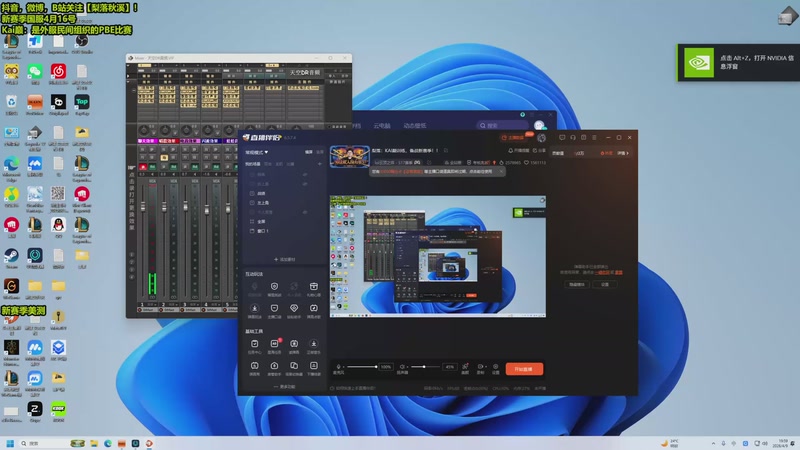Screen dimensions: 800x450
Task: Click the Windows Start button
Action: coord(10,443)
